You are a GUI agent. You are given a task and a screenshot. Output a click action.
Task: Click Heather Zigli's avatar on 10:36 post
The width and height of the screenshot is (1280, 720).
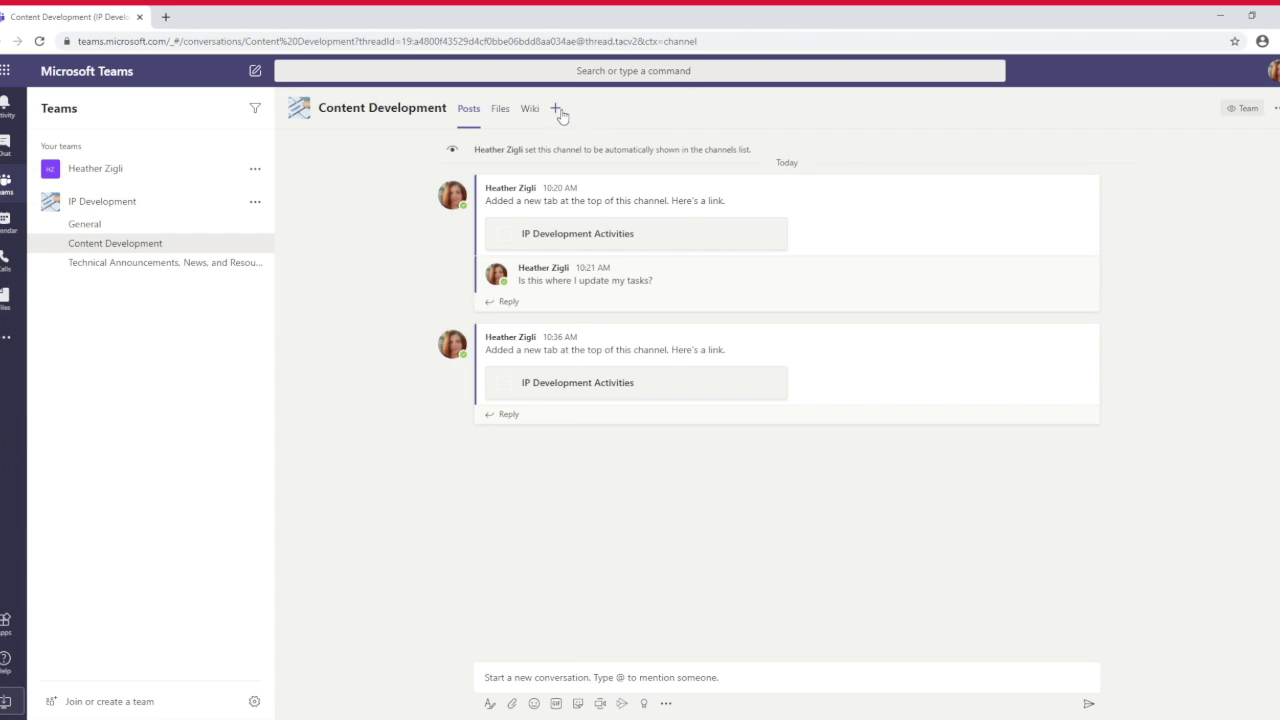452,344
